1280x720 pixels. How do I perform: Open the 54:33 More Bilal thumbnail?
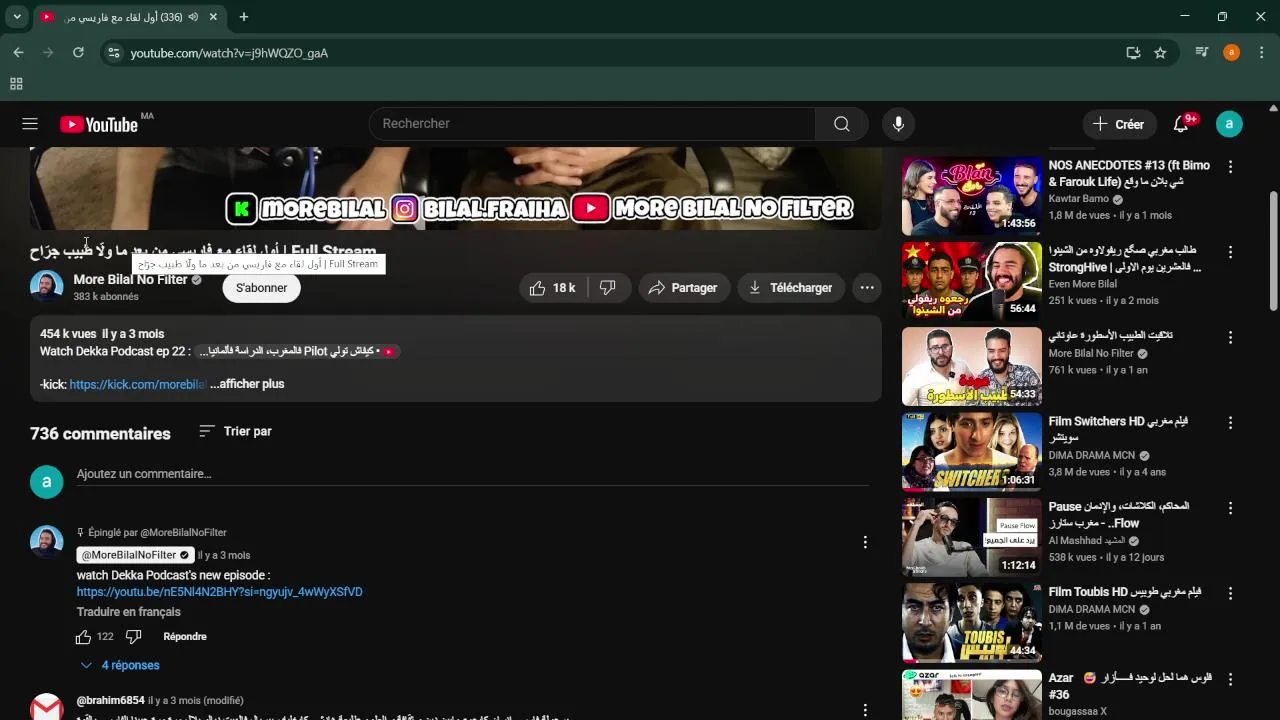point(972,366)
